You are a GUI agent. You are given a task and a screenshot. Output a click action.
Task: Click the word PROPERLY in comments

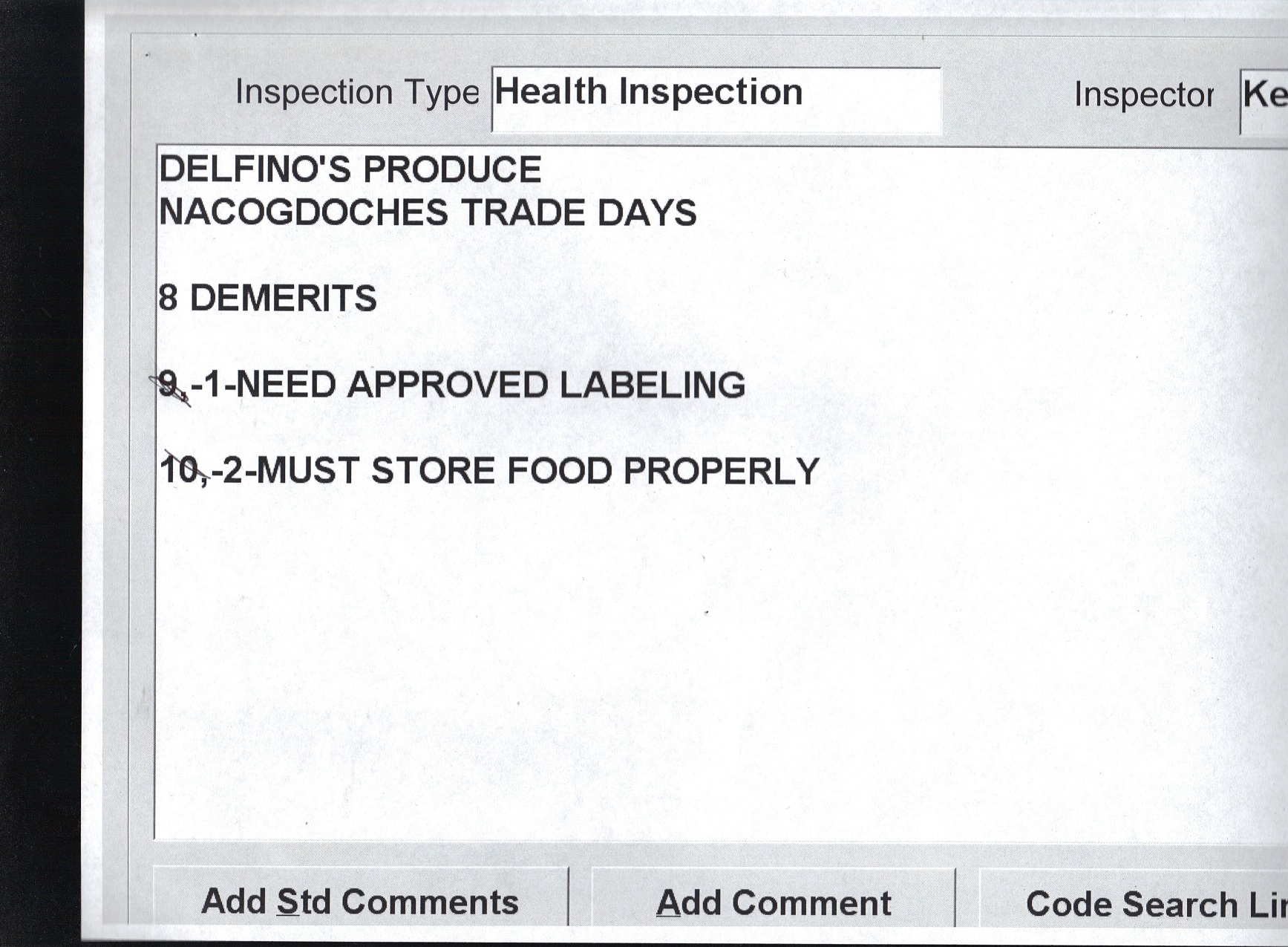721,471
